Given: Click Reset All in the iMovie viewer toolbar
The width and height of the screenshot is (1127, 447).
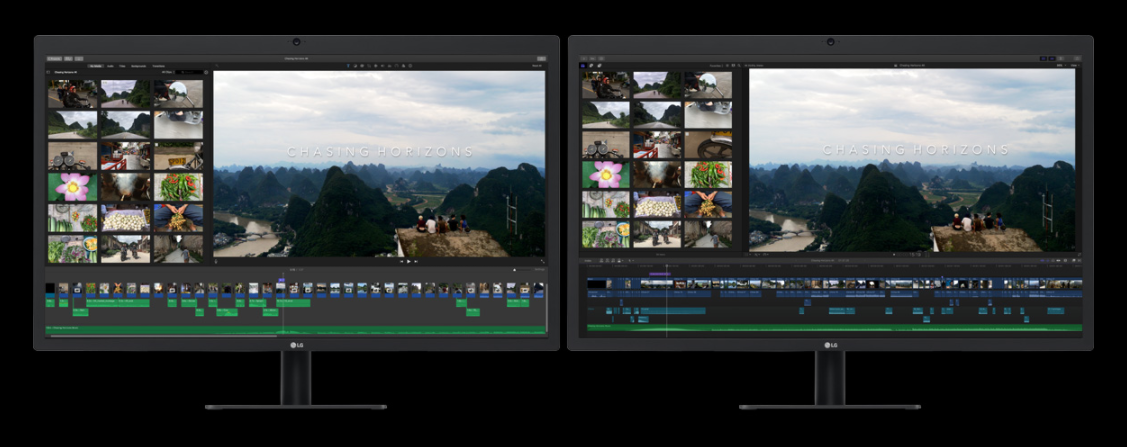Looking at the screenshot, I should click(538, 66).
